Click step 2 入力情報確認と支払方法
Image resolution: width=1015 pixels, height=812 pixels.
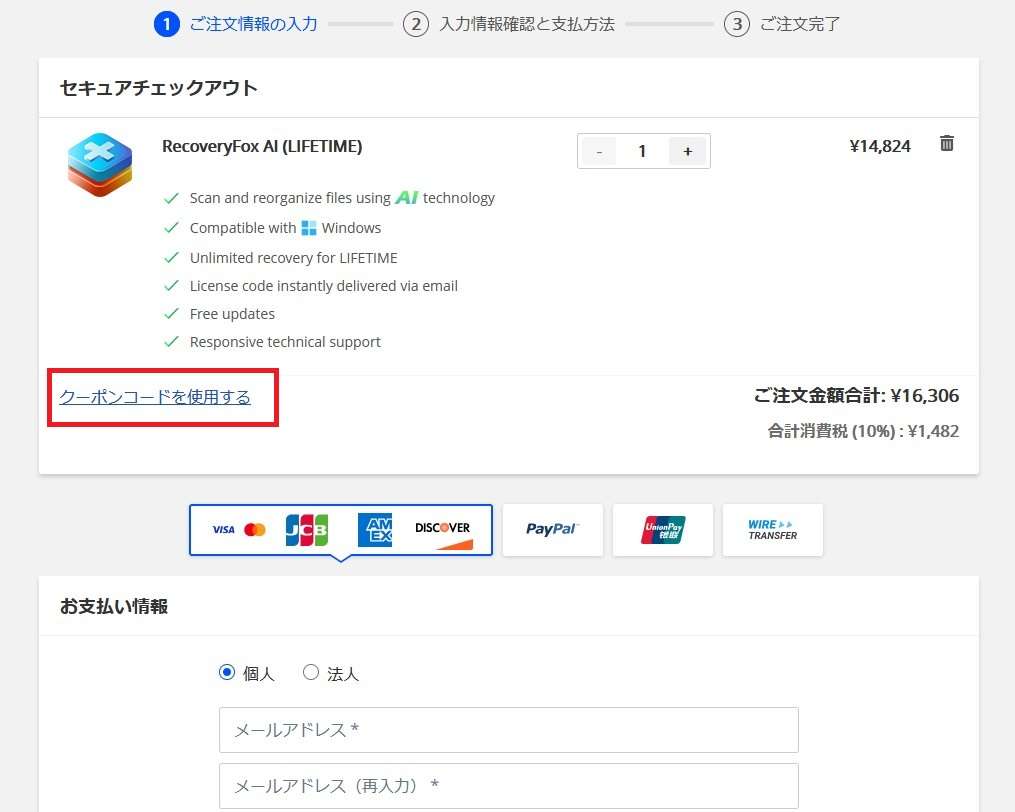tap(509, 25)
